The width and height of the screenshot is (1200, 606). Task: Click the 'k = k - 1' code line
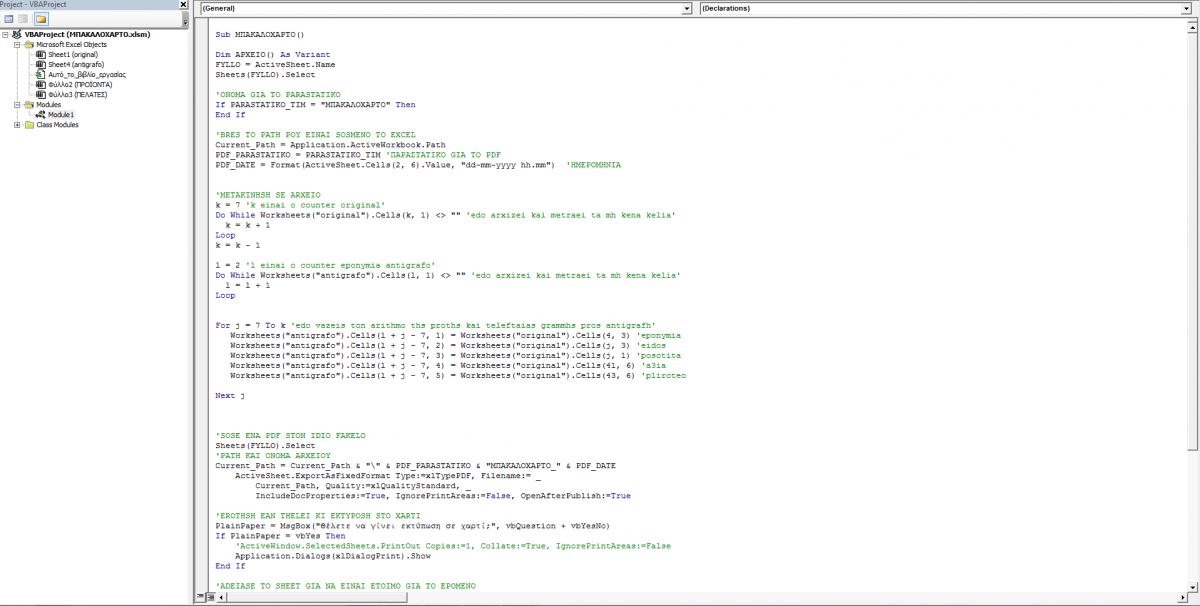[238, 245]
